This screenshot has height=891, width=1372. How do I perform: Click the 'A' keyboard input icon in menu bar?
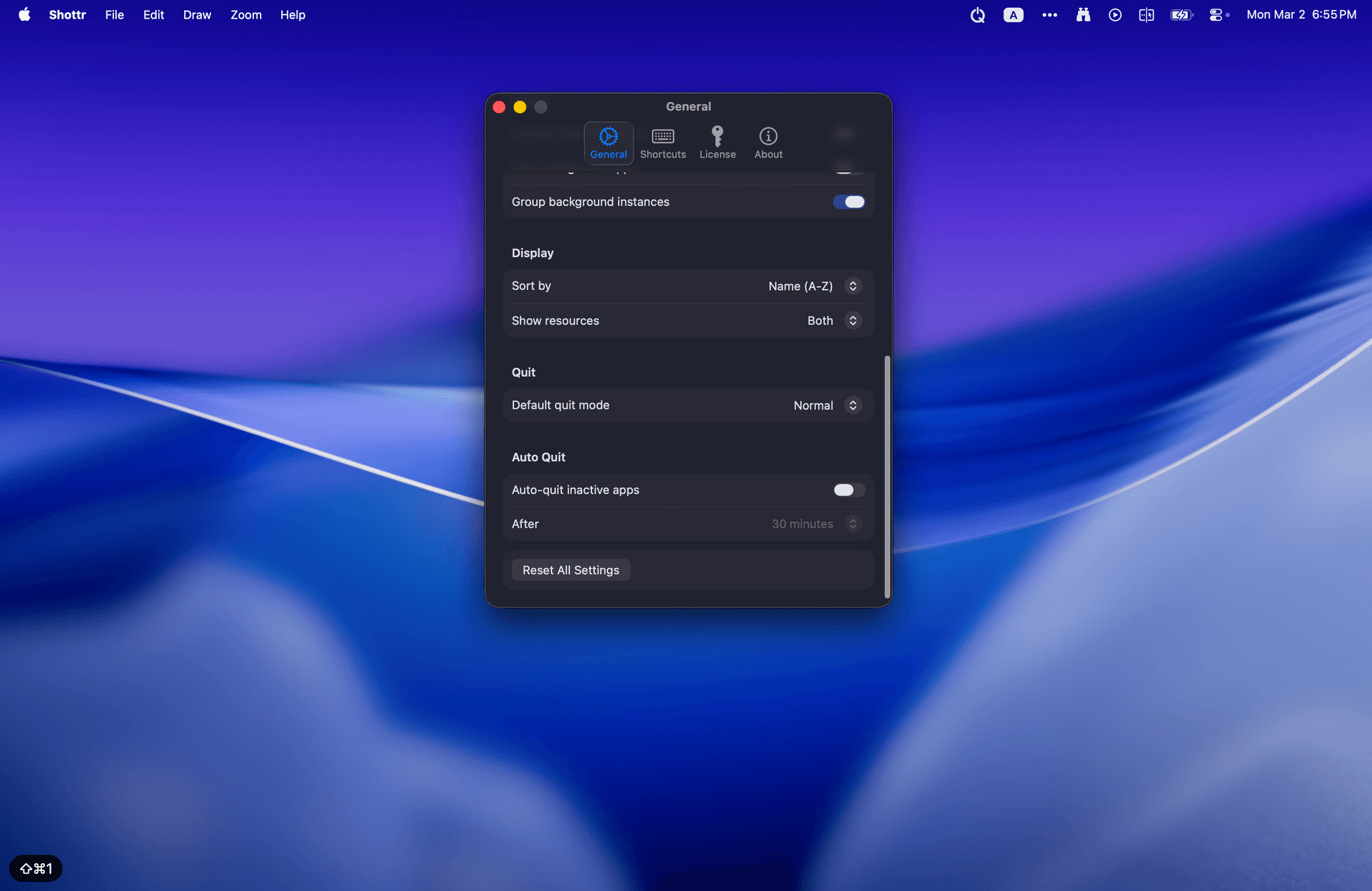point(1013,14)
